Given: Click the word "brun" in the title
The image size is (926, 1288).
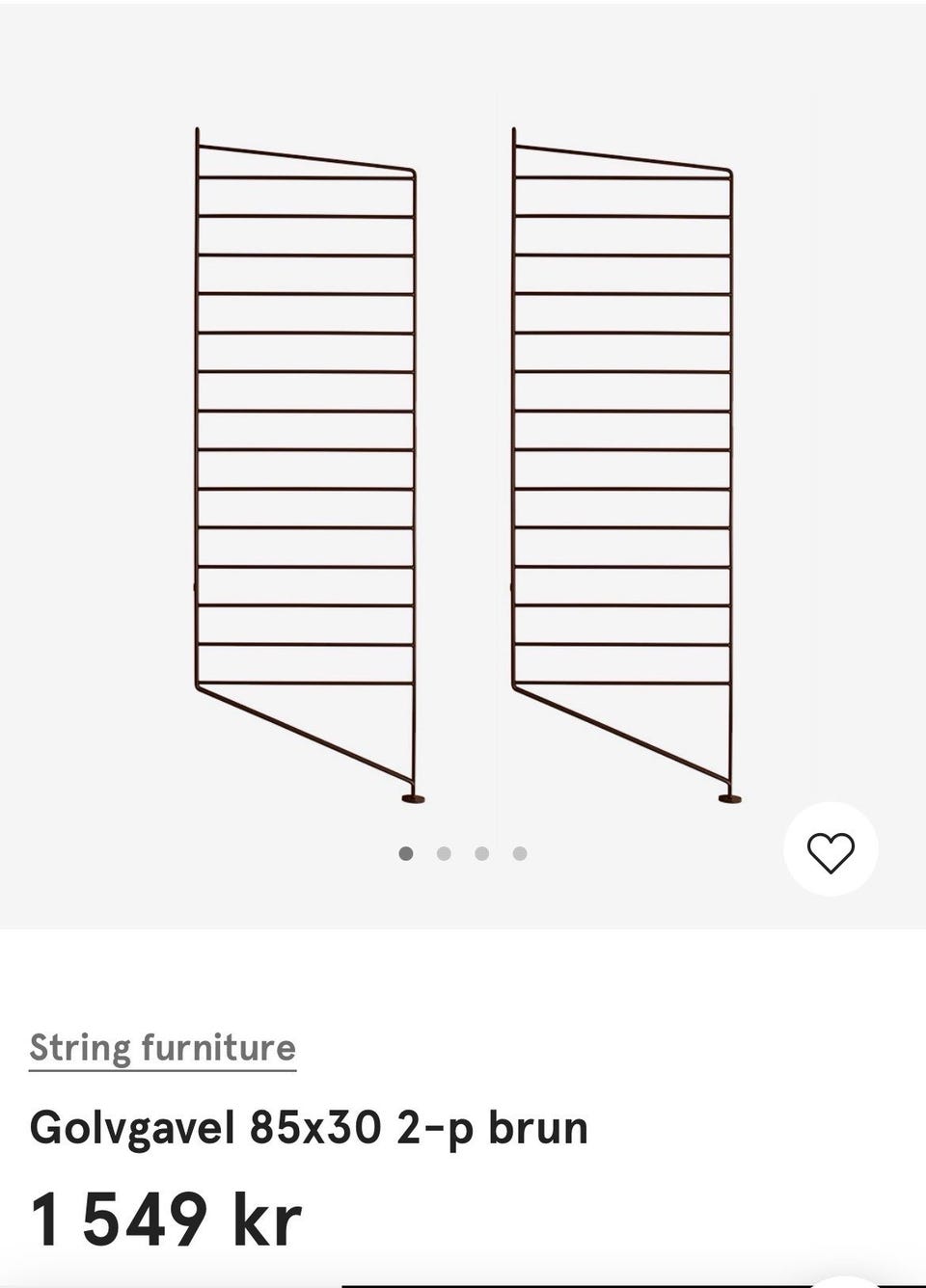Looking at the screenshot, I should (x=537, y=1127).
